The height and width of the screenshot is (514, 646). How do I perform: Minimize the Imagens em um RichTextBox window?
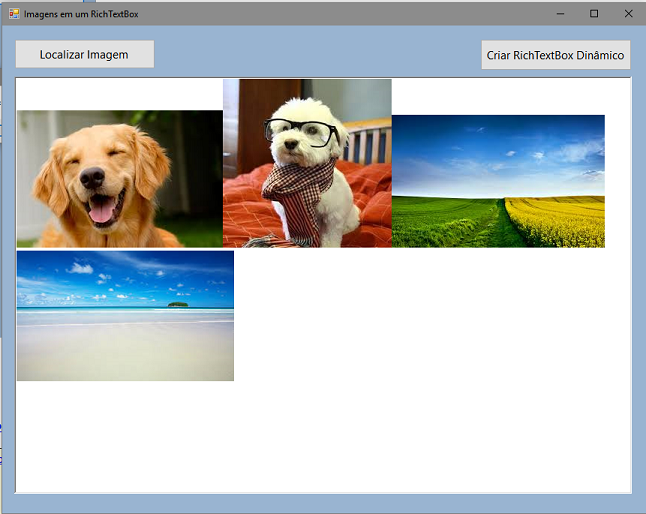tap(560, 14)
